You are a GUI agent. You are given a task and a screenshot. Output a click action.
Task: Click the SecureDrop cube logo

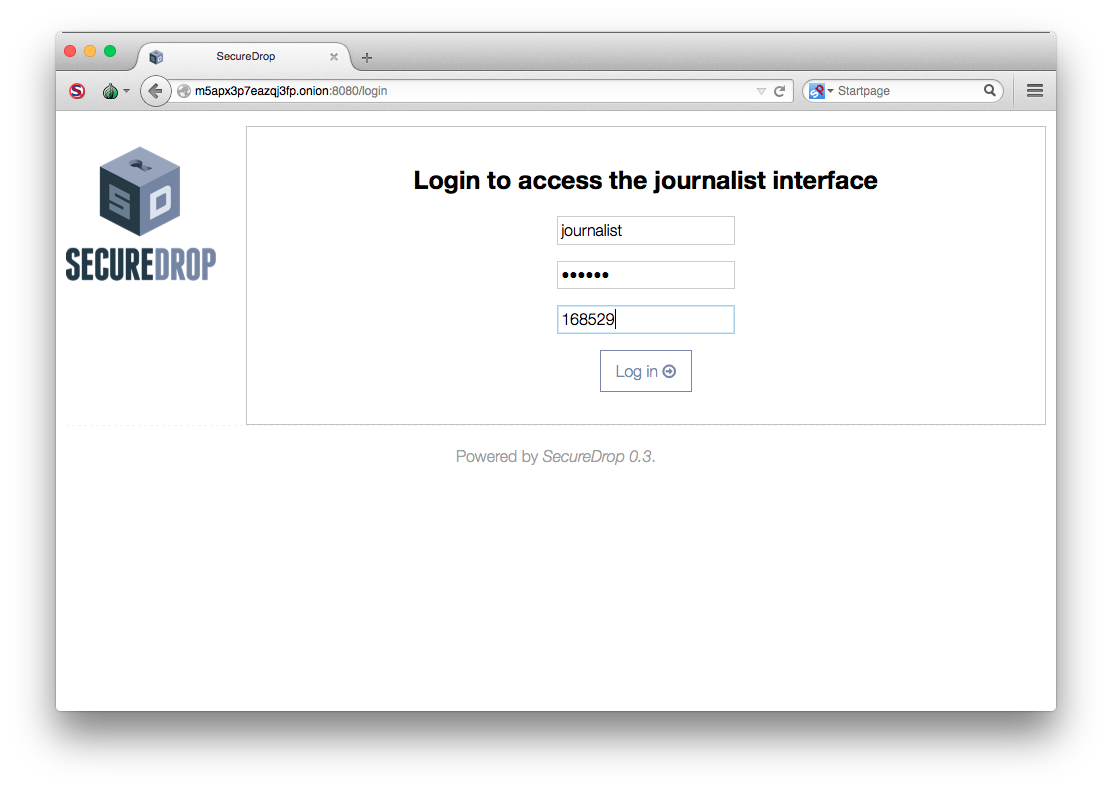140,191
